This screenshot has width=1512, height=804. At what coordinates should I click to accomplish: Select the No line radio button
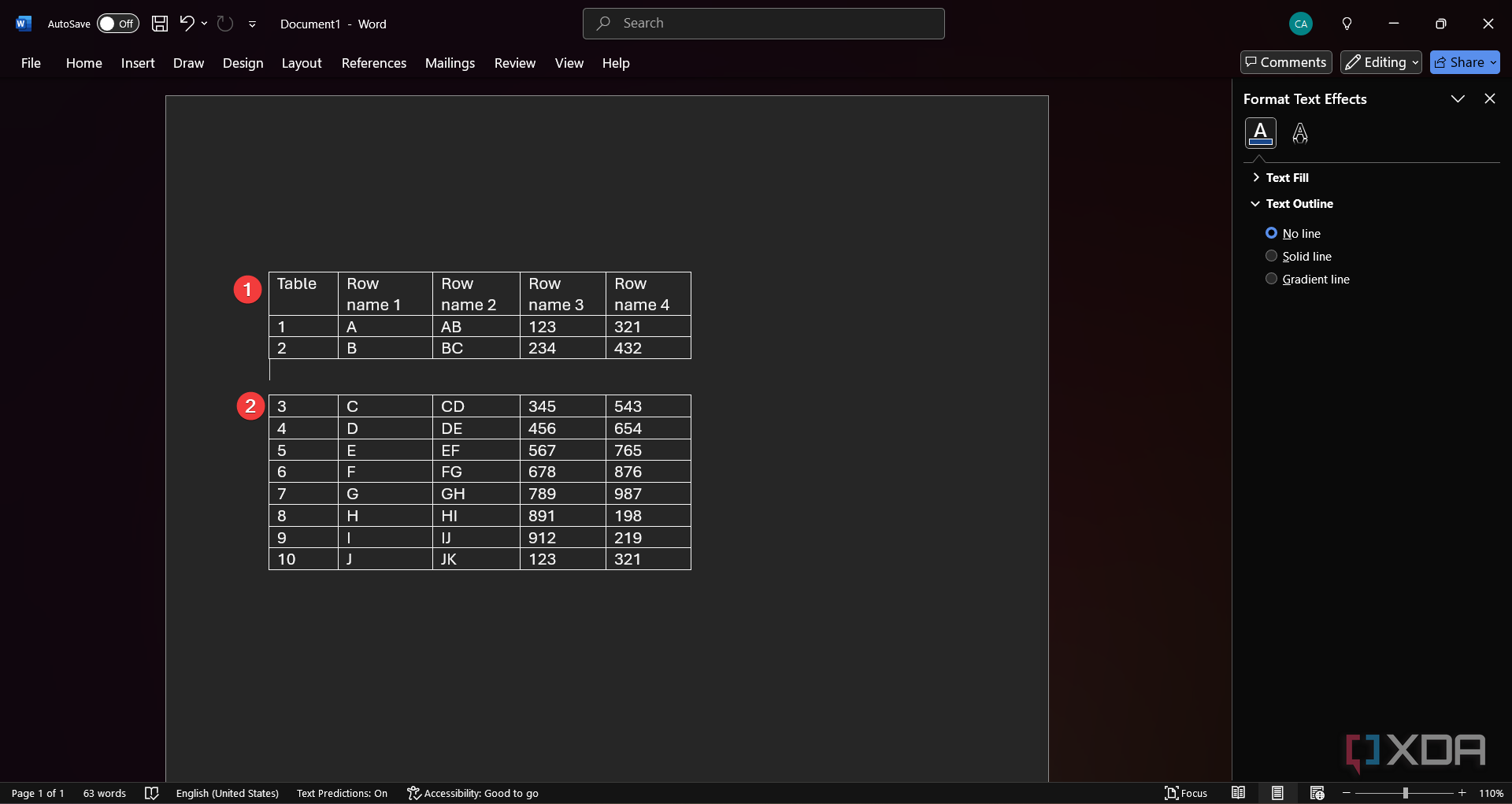[1271, 233]
